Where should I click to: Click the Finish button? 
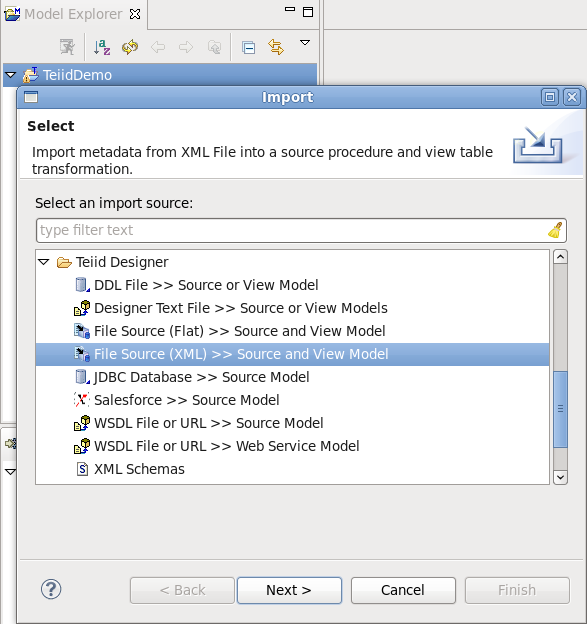pyautogui.click(x=517, y=590)
